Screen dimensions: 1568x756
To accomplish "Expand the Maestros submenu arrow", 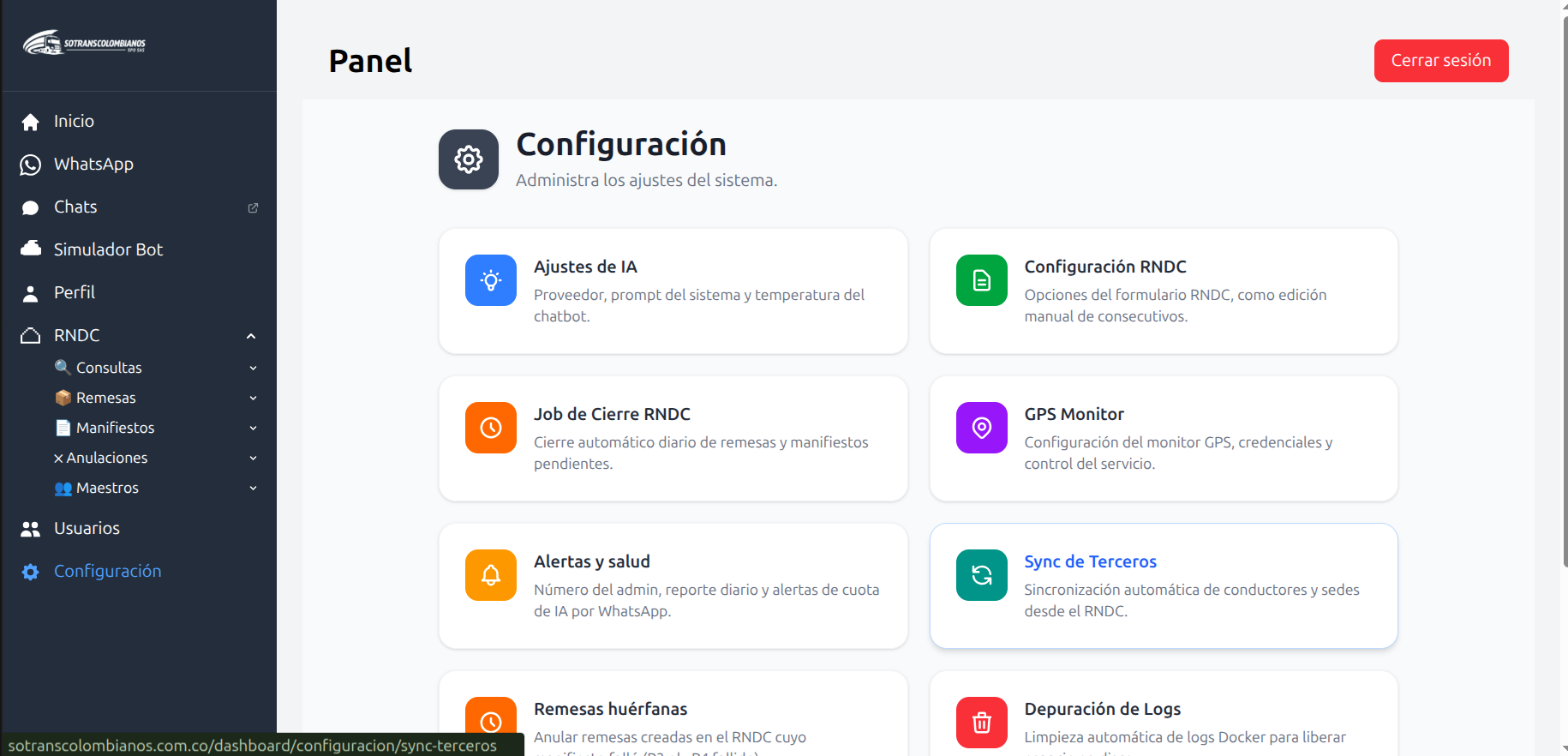I will [x=253, y=488].
